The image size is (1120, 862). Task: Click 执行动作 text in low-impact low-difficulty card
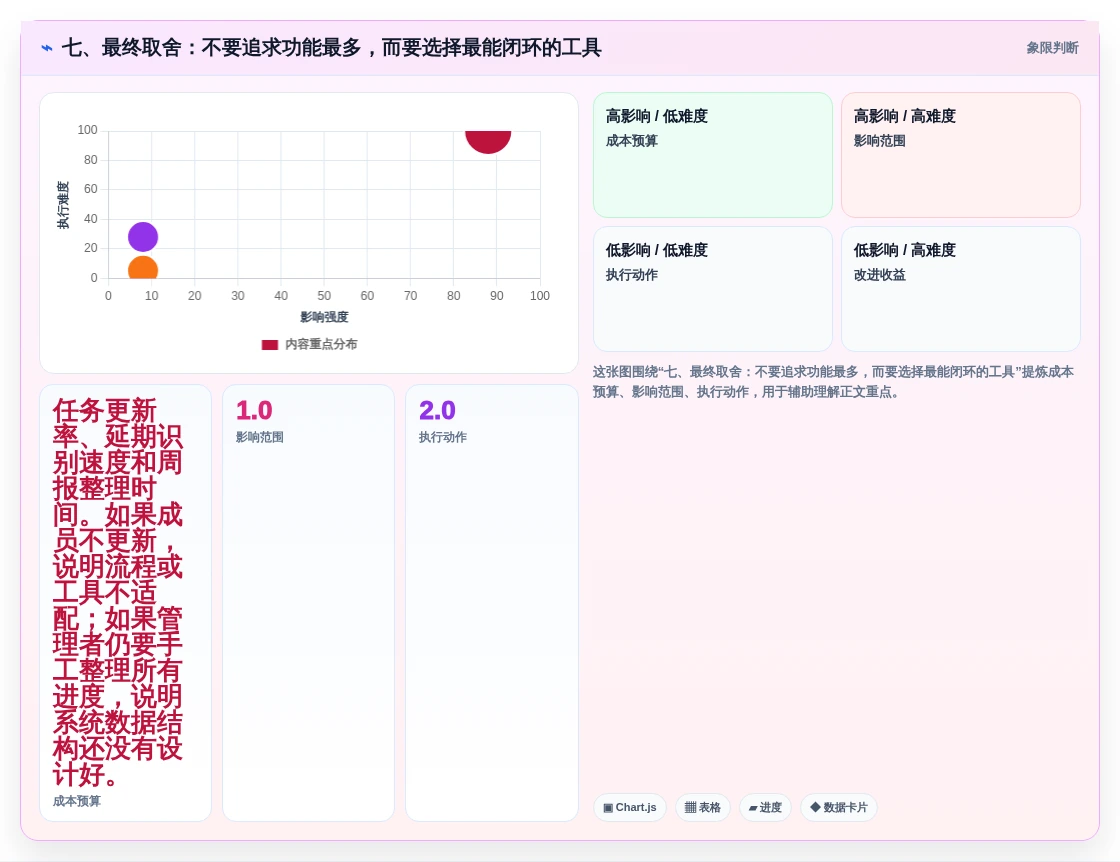point(631,275)
